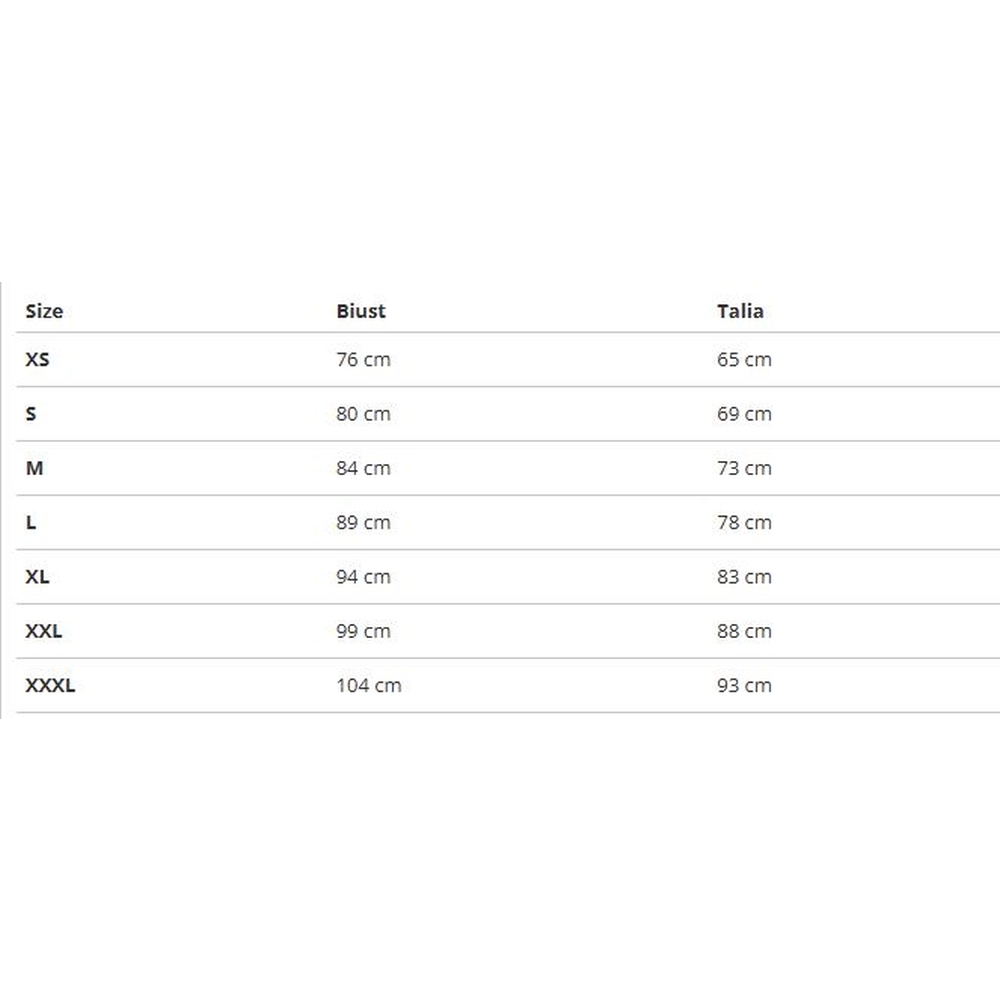Select the 104 cm bust value
The image size is (1000, 1000).
(x=368, y=685)
